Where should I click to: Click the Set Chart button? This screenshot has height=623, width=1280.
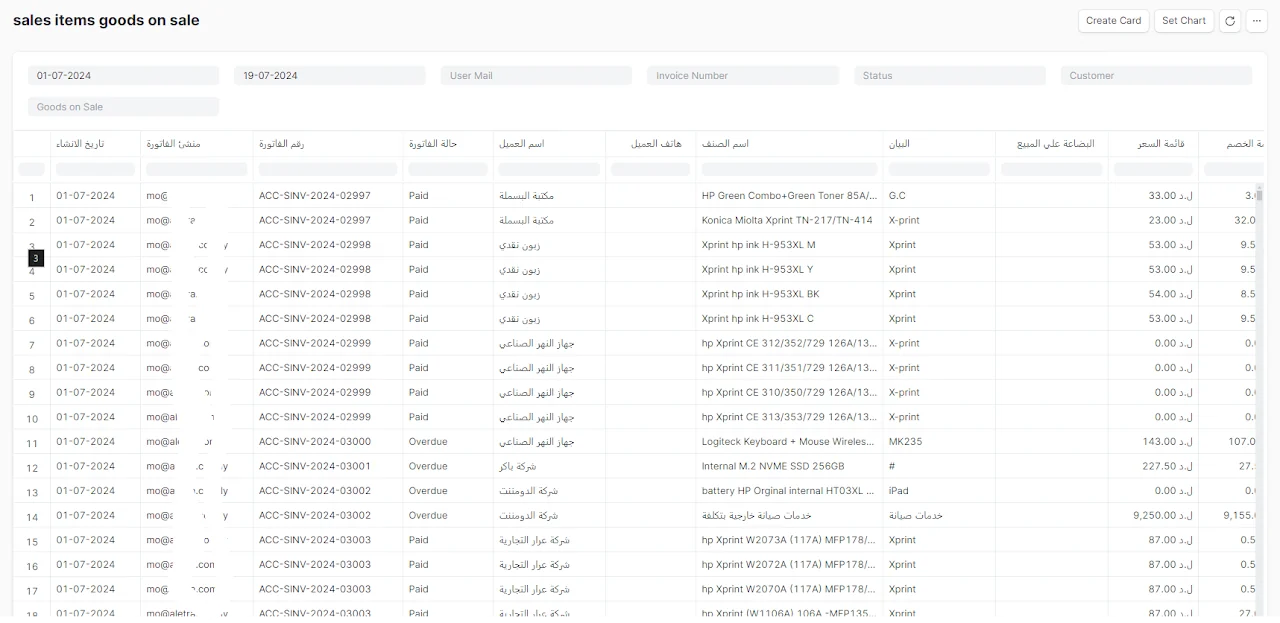coord(1183,20)
